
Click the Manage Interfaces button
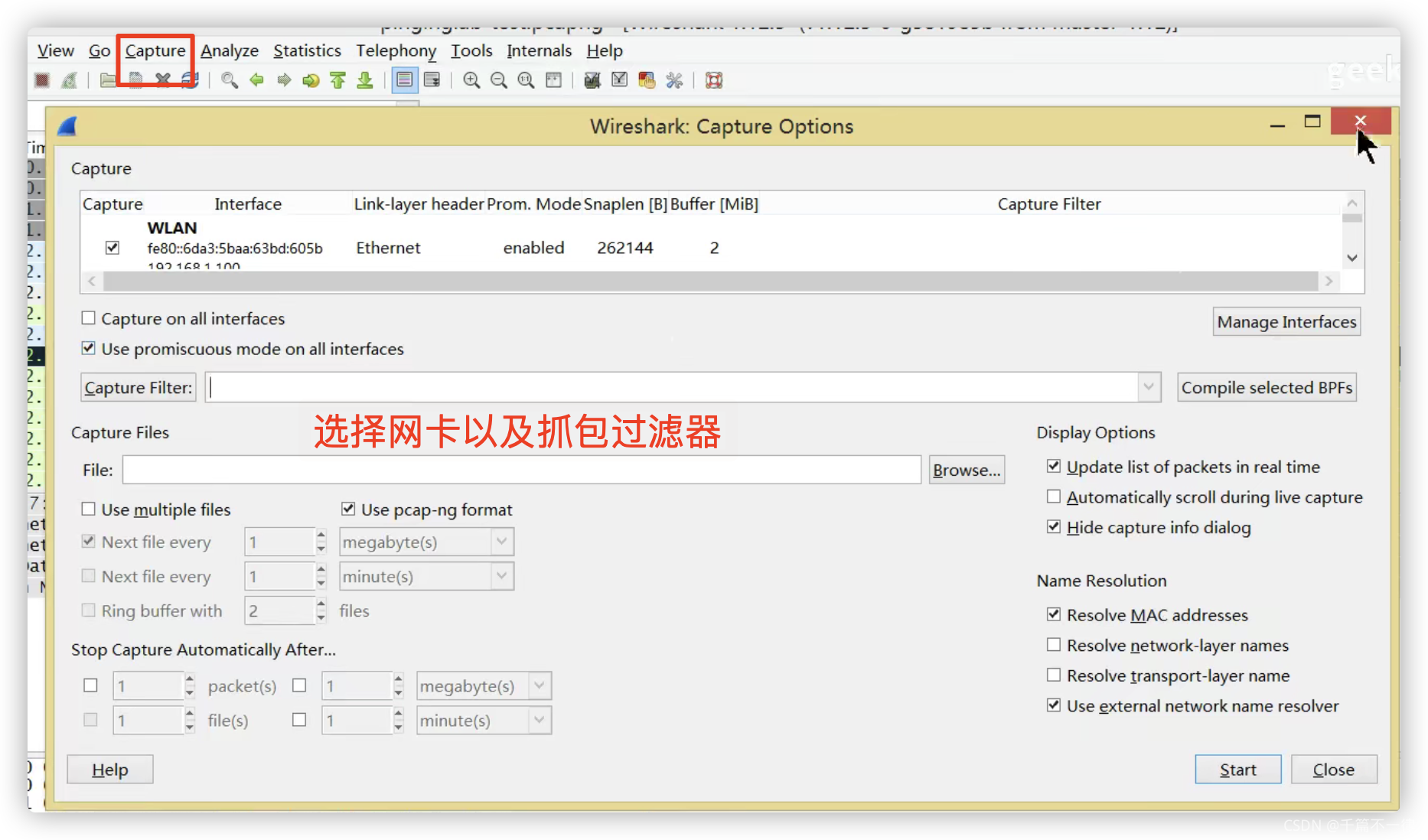click(1286, 321)
